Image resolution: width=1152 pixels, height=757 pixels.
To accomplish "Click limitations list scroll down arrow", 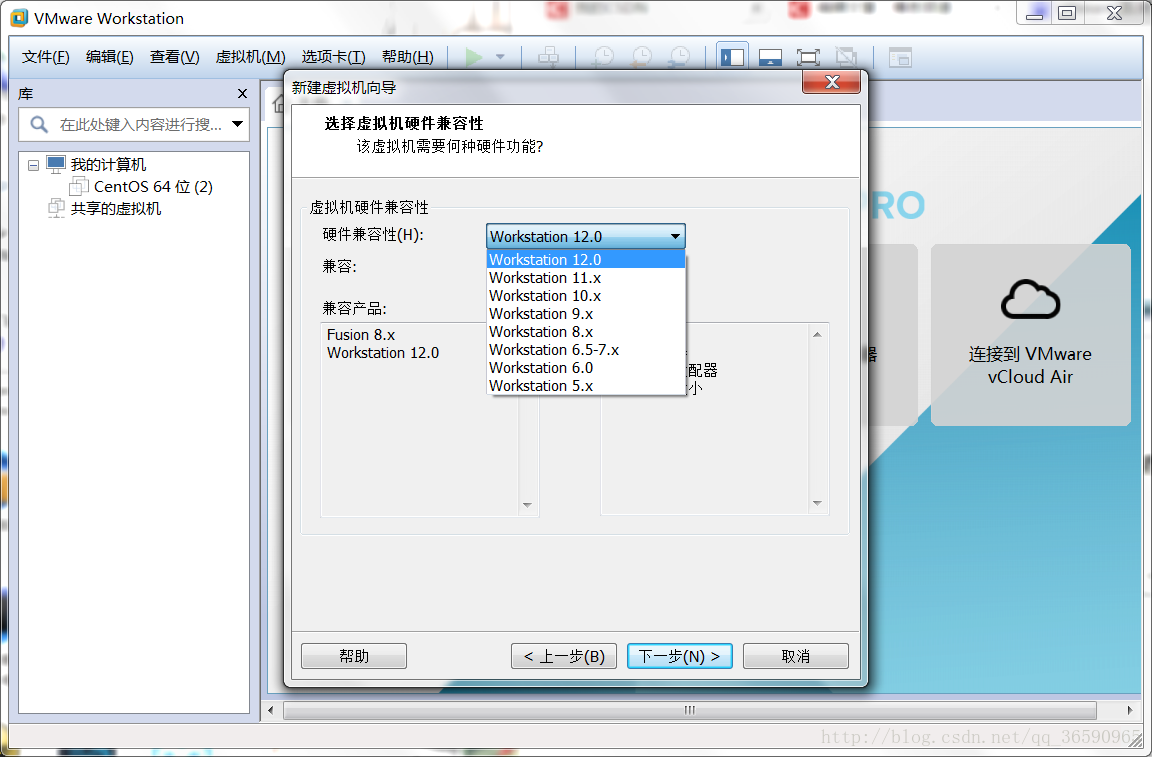I will point(817,503).
